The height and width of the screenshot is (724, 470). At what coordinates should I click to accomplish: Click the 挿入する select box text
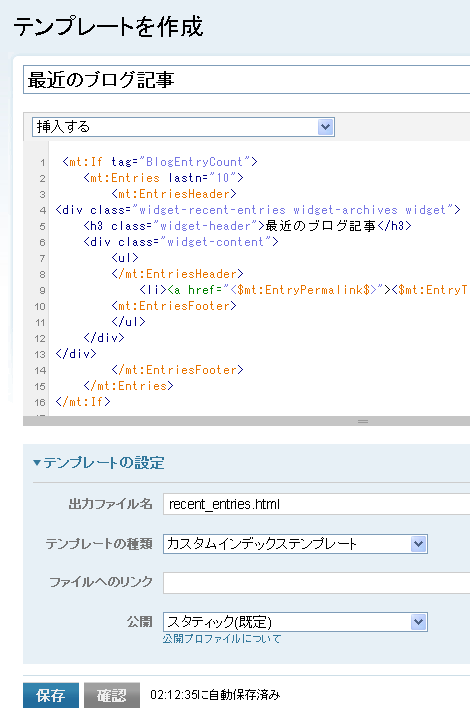point(63,127)
